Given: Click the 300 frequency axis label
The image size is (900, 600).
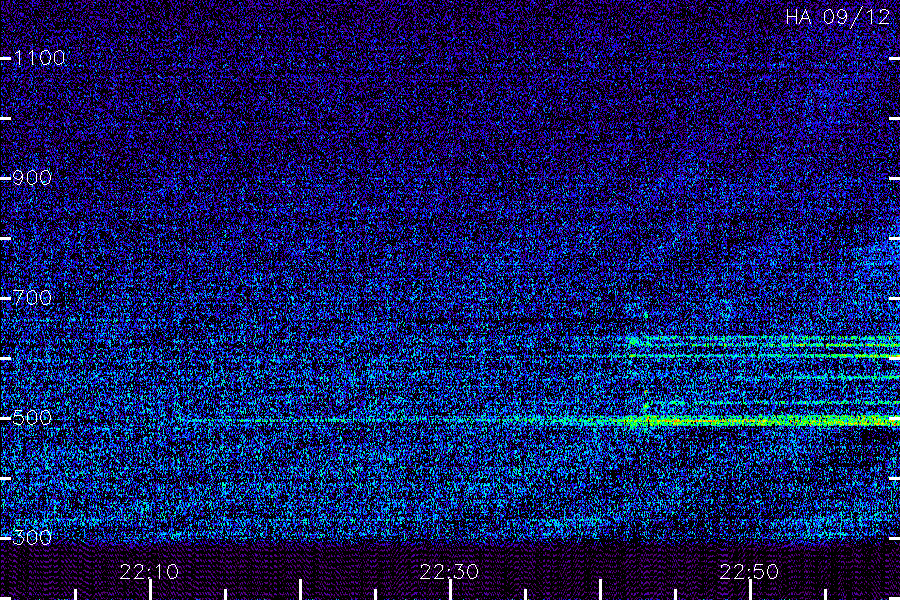Looking at the screenshot, I should click(32, 538).
